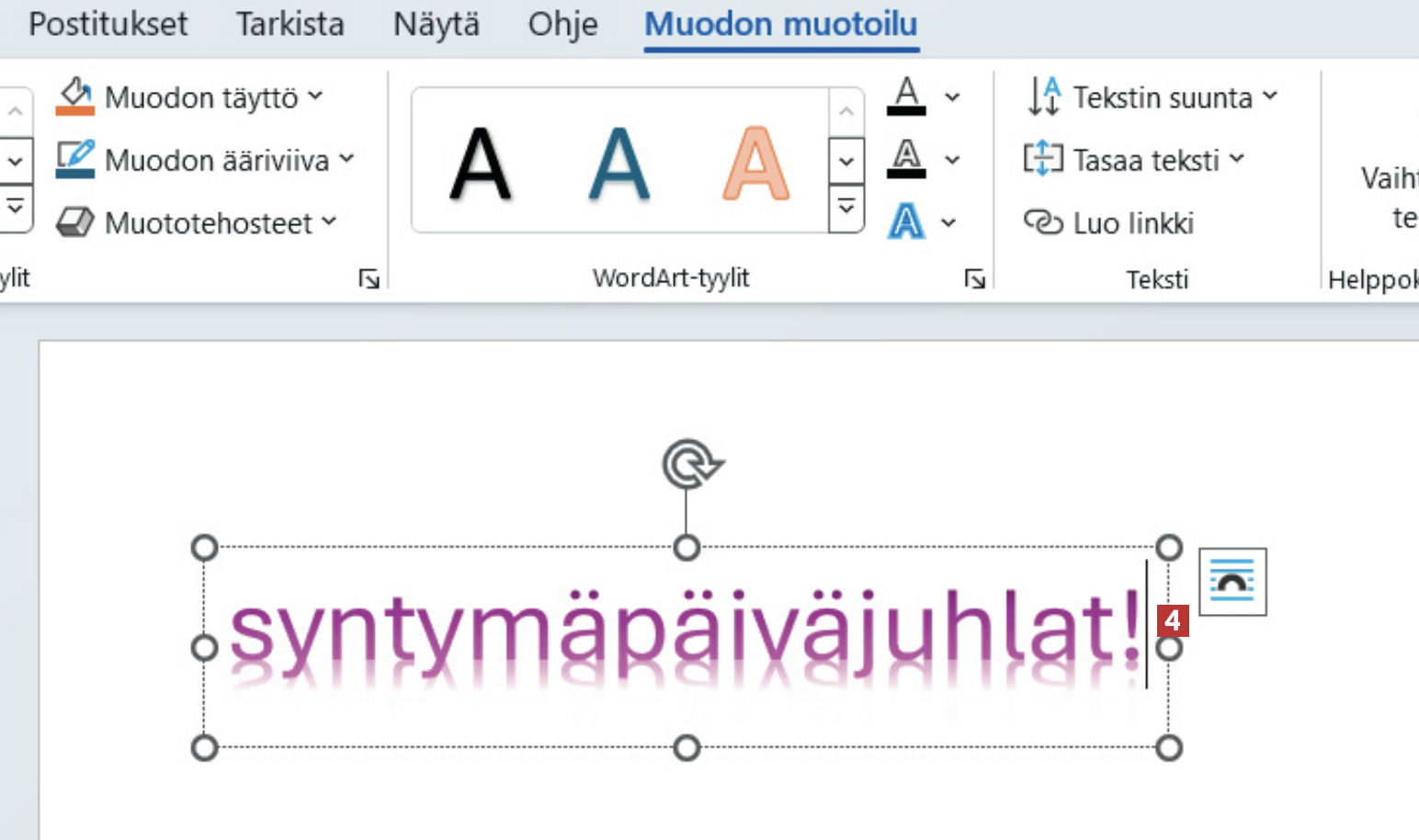Select the orange outlined WordArt style
1419x840 pixels.
tap(755, 164)
